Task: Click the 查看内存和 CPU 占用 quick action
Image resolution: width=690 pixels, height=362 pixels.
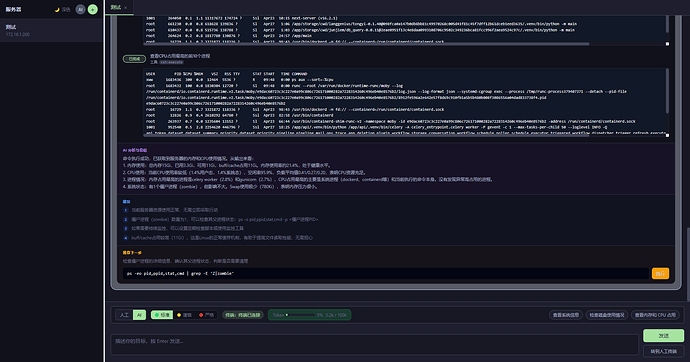Action: (x=655, y=315)
